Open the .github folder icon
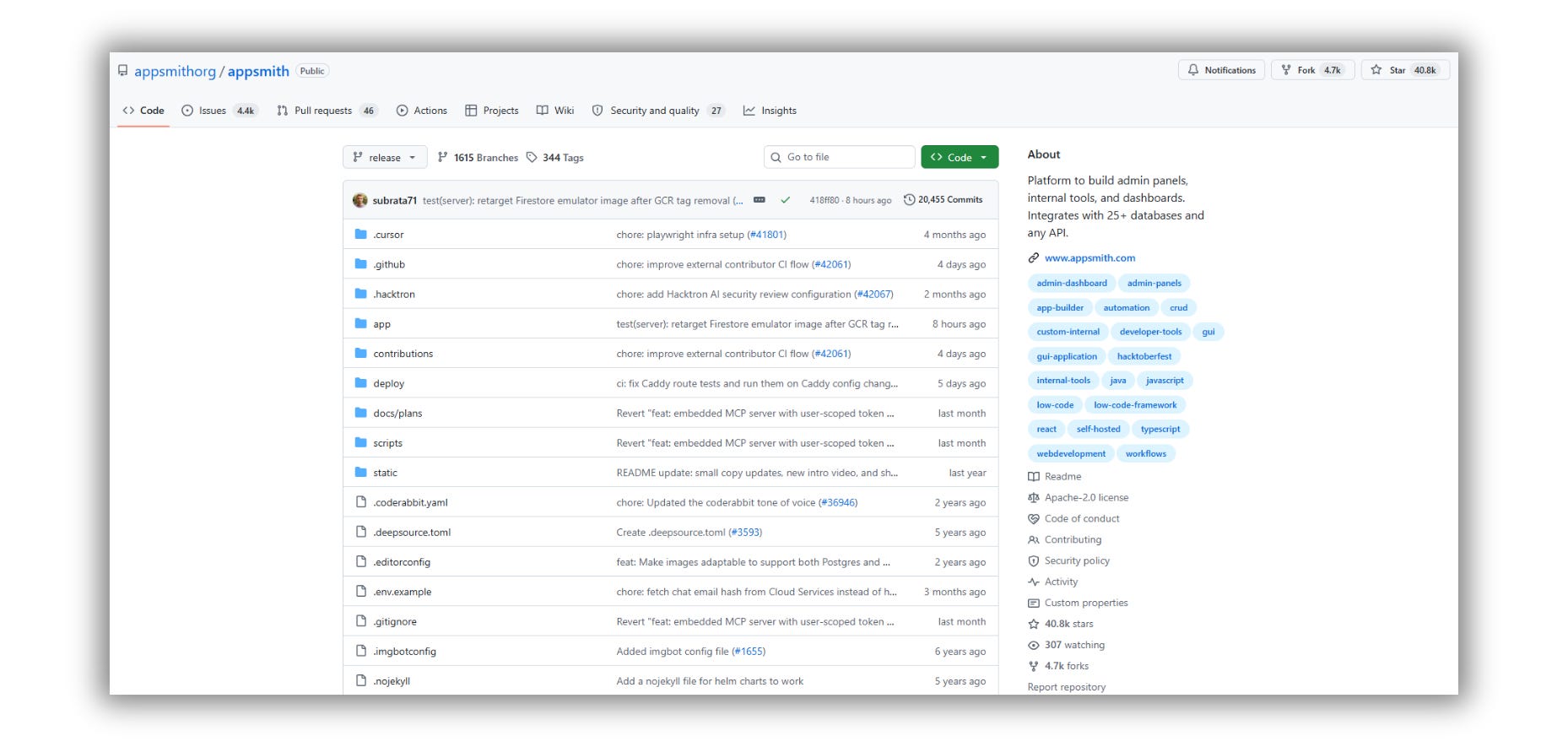The image size is (1568, 747). (x=361, y=264)
